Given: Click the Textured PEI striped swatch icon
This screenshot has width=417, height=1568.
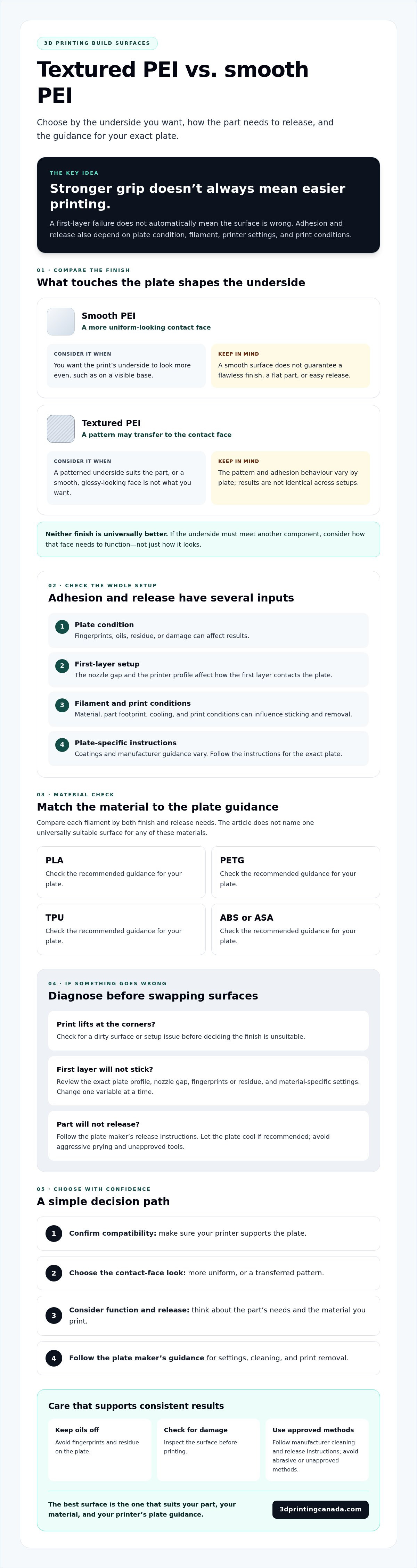Looking at the screenshot, I should pos(61,429).
